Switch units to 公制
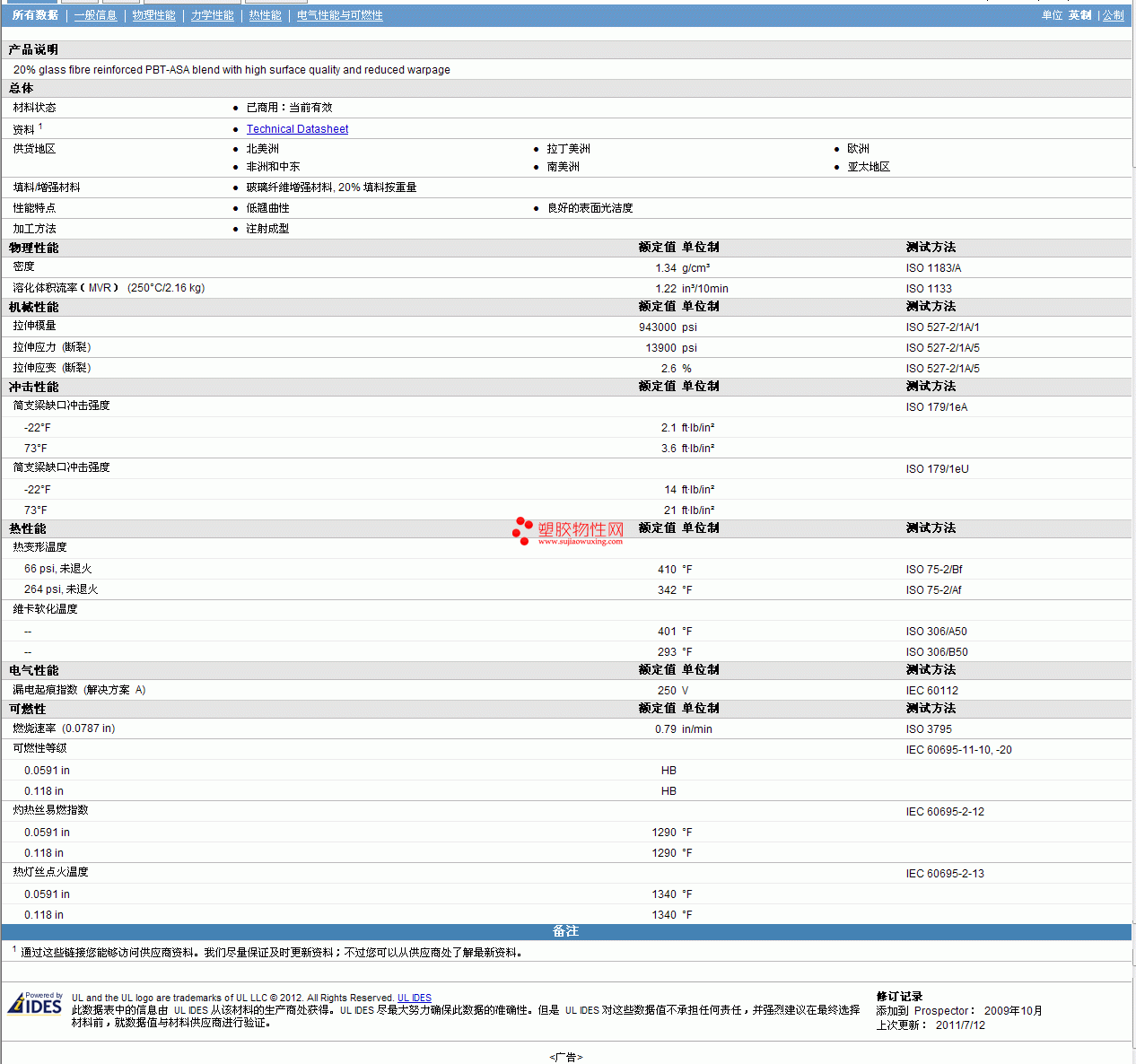The image size is (1136, 1064). tap(1113, 15)
